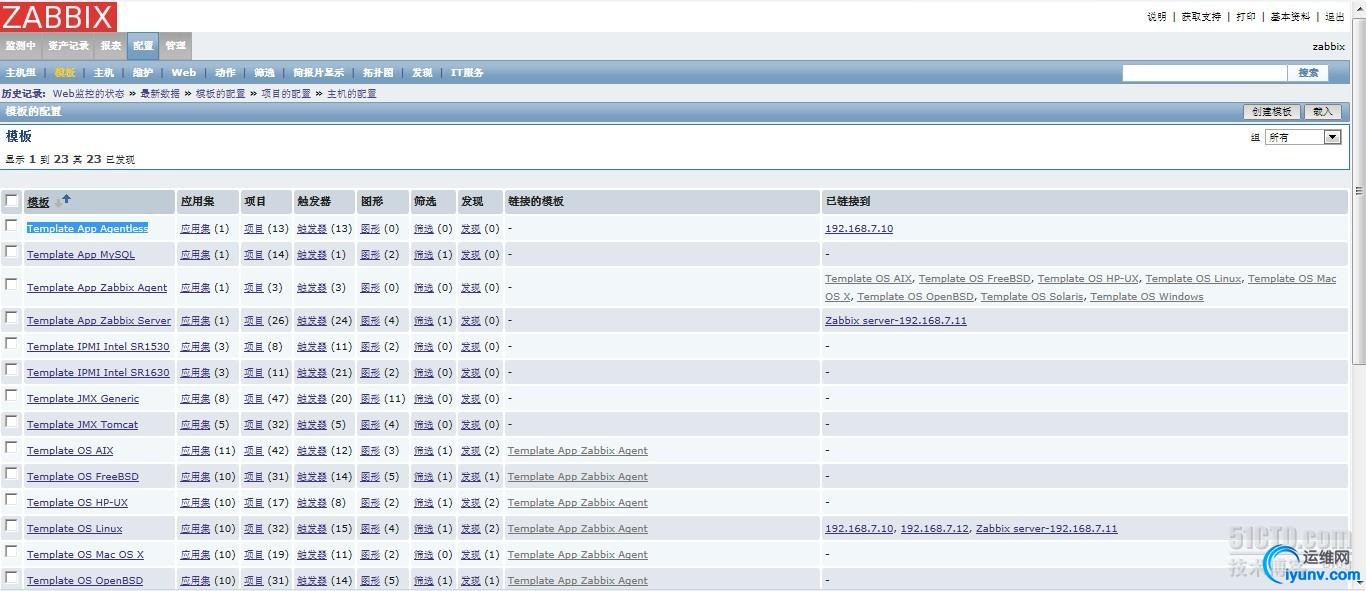Tick the checkbox for Template OS AIX
The width and height of the screenshot is (1366, 591).
click(12, 449)
